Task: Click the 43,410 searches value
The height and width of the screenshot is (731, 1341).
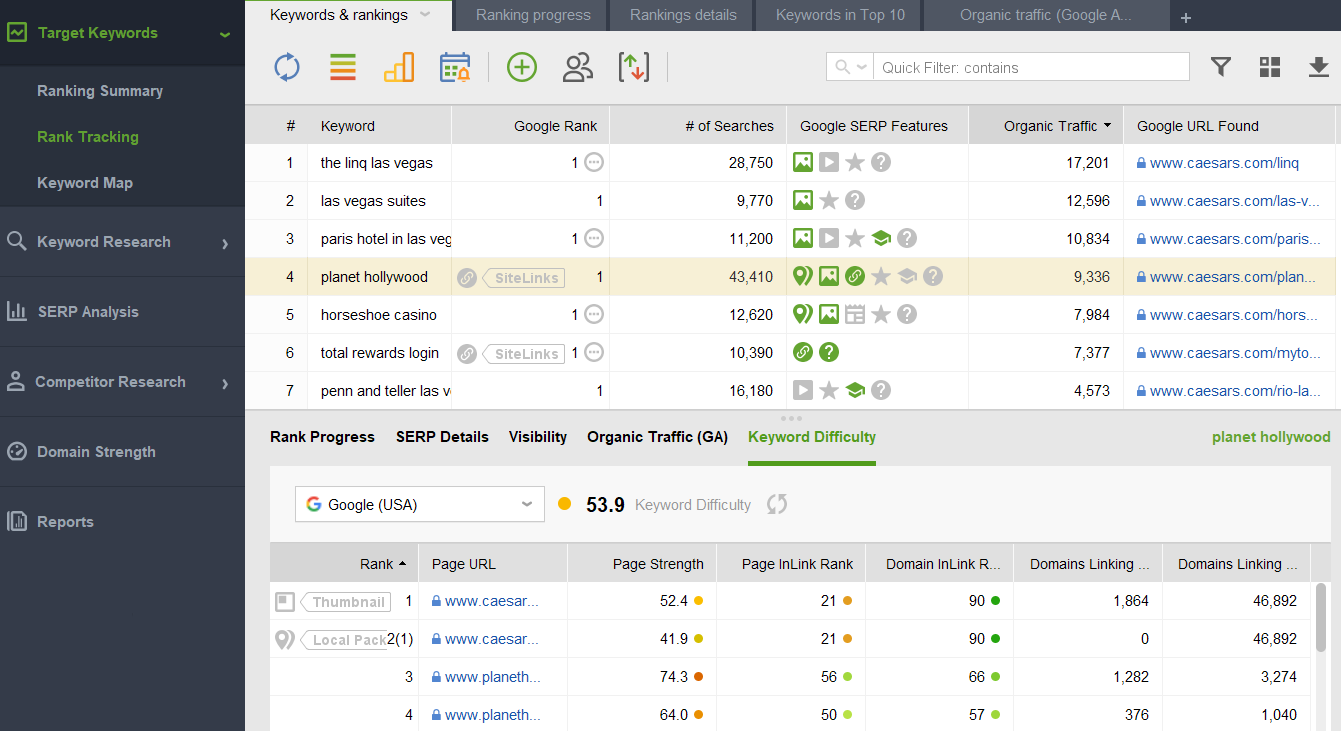Action: click(x=751, y=277)
